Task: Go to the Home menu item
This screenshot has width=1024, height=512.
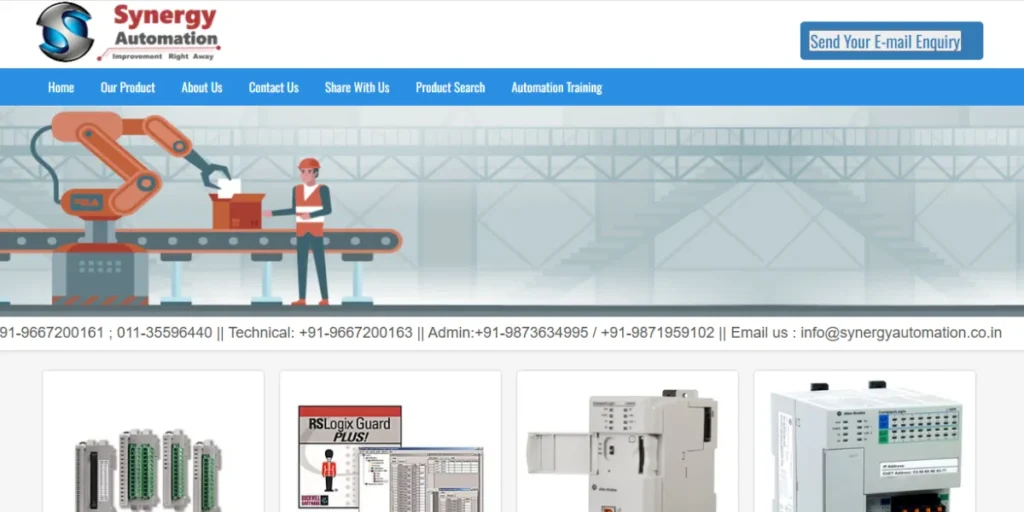Action: coord(61,87)
